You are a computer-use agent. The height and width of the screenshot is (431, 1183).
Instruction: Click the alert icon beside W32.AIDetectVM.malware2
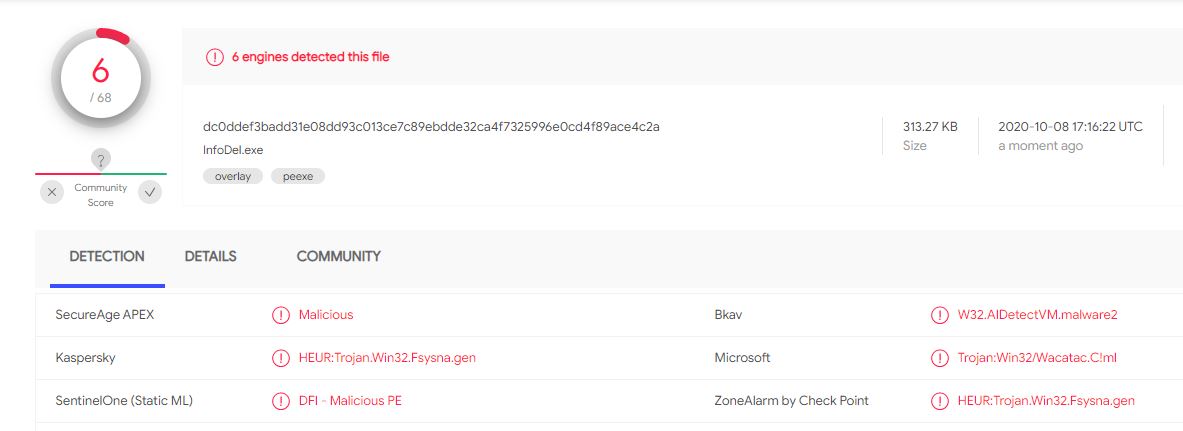[939, 315]
